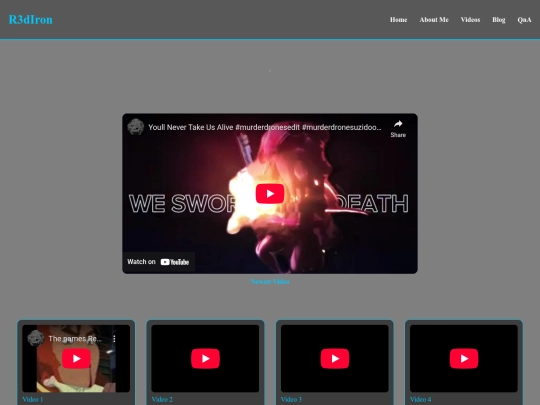Click the Video 2 label
Screen dimensions: 540x405
pyautogui.click(x=162, y=399)
